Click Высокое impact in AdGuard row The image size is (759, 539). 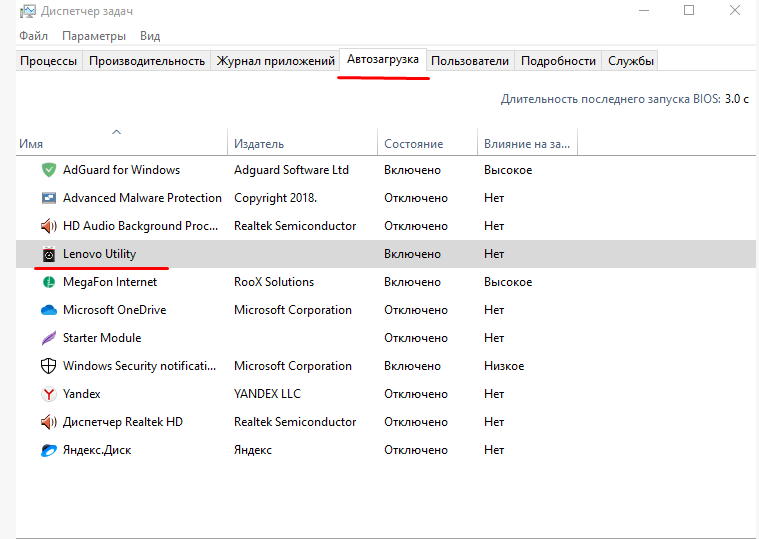click(x=508, y=170)
